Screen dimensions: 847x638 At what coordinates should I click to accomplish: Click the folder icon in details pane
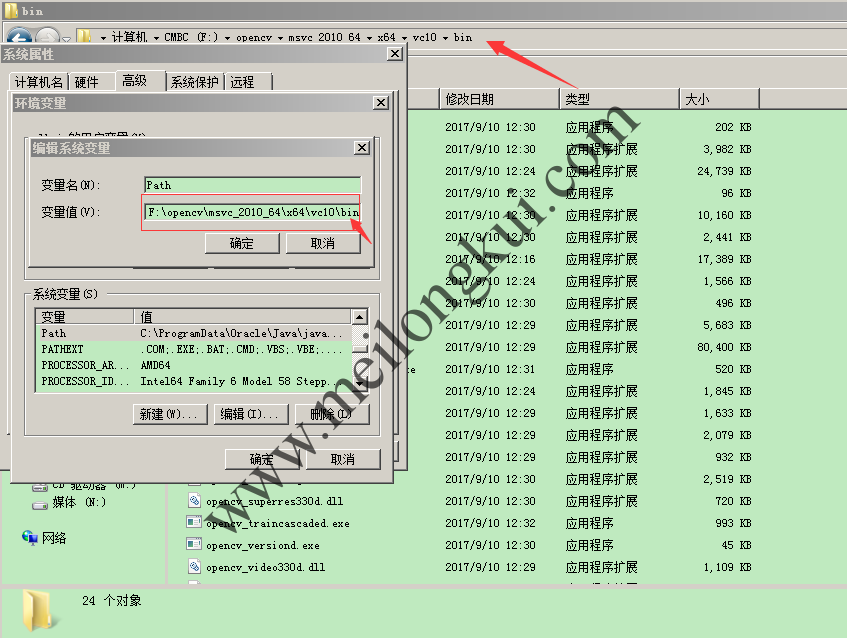pyautogui.click(x=41, y=610)
